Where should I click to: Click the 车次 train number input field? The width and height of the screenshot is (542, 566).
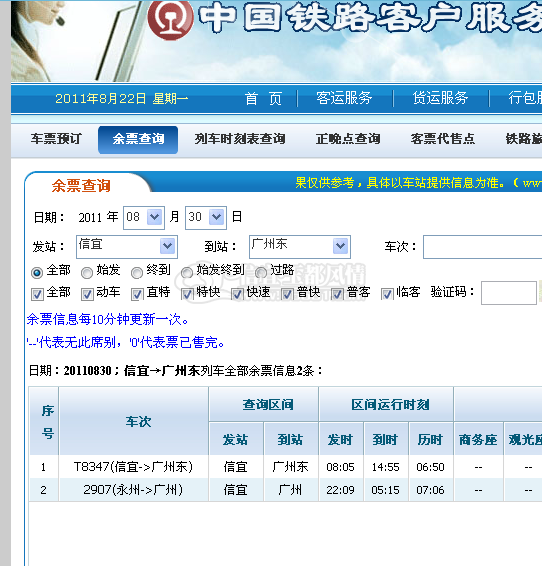coord(482,247)
